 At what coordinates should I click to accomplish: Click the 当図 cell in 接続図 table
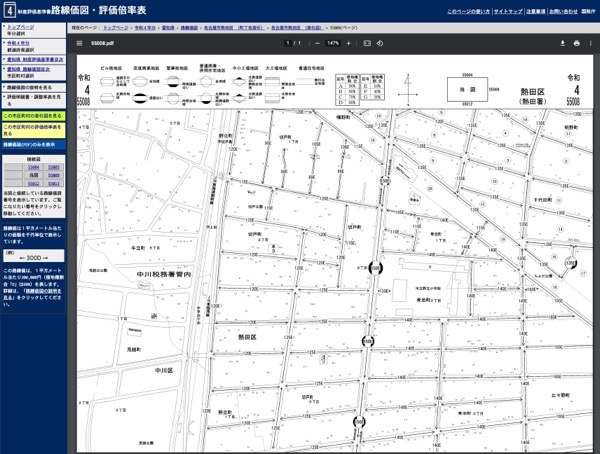(x=34, y=175)
